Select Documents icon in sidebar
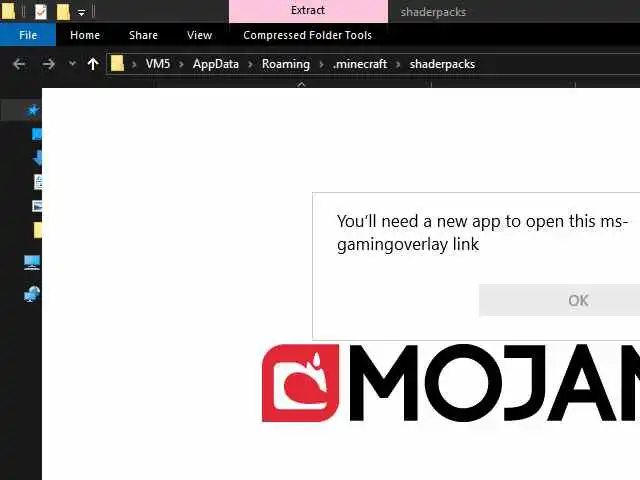 38,182
